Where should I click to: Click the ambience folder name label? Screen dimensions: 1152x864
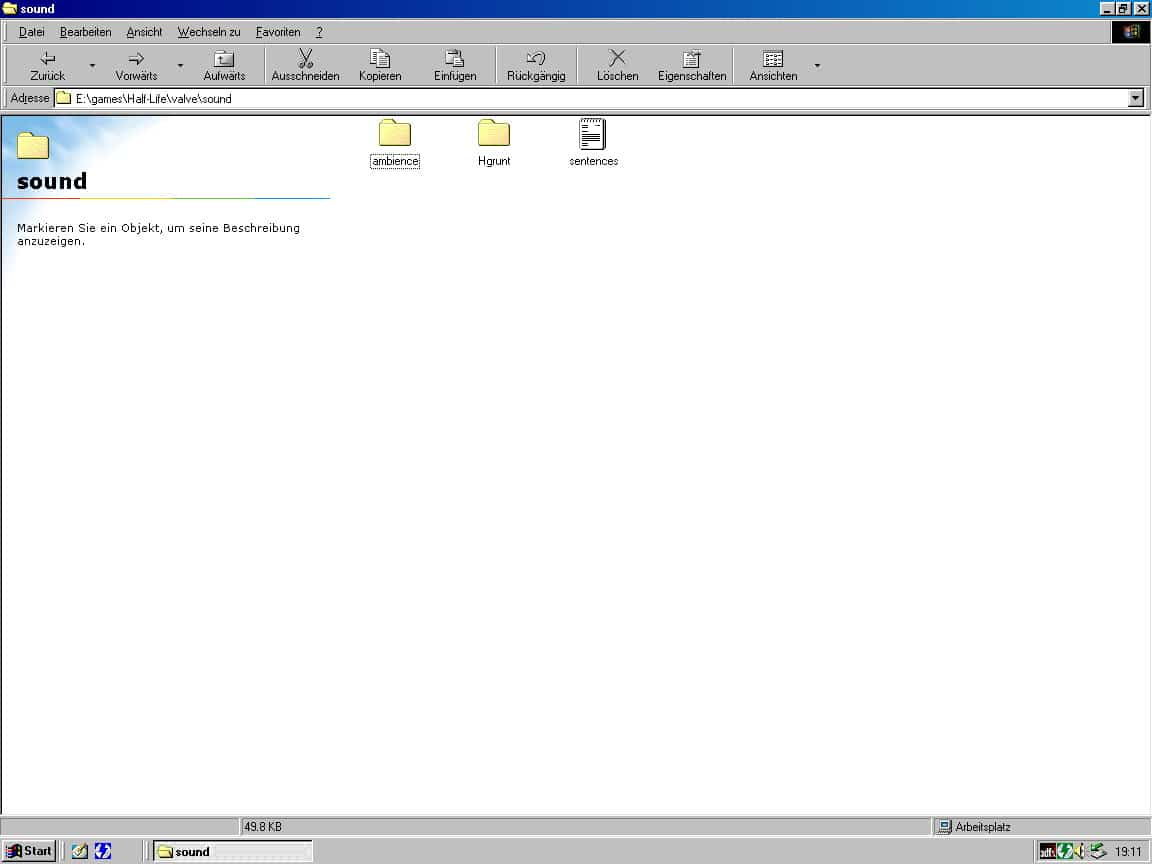pyautogui.click(x=395, y=161)
